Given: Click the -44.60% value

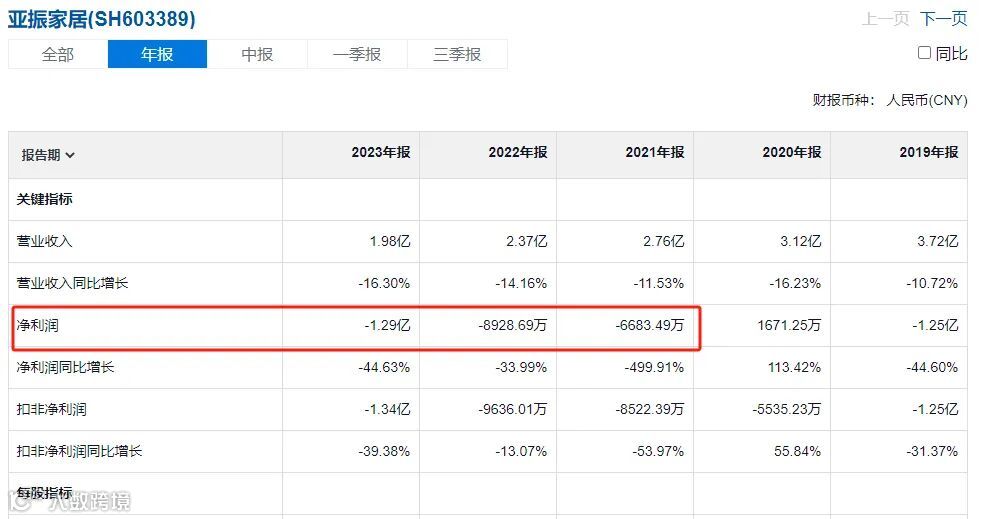Looking at the screenshot, I should click(x=932, y=367).
